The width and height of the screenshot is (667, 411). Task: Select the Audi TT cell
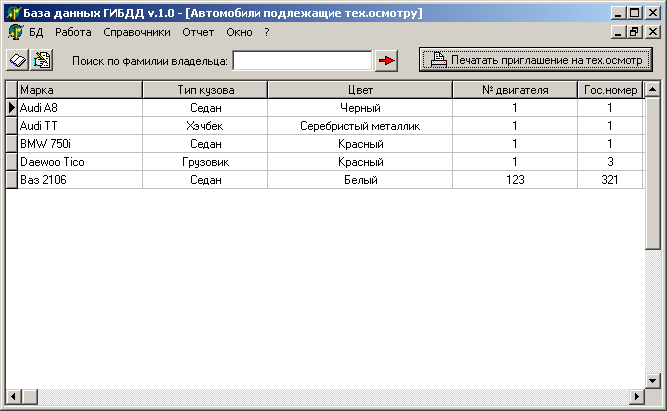tap(80, 126)
